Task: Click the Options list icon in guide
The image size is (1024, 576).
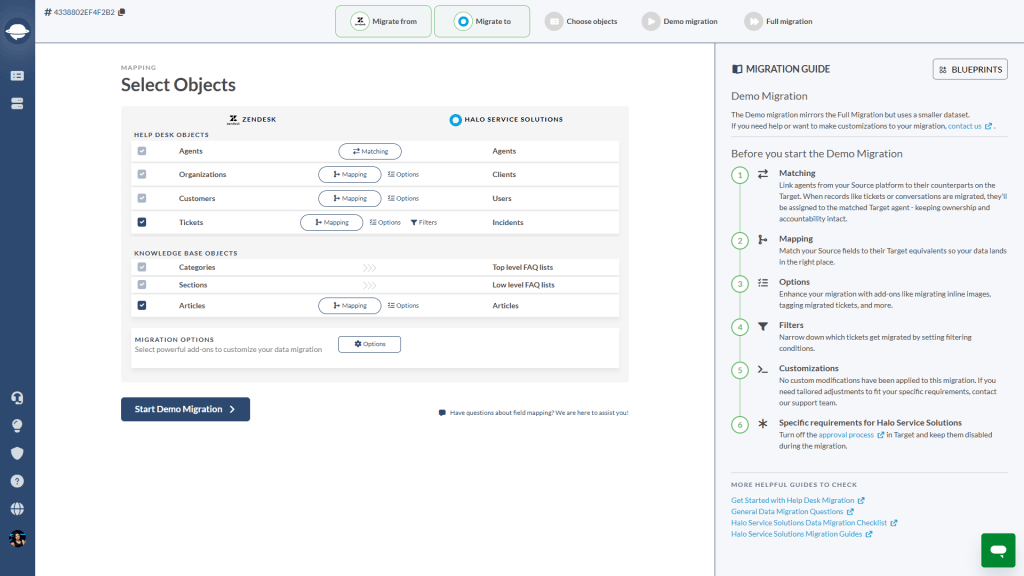Action: 763,283
